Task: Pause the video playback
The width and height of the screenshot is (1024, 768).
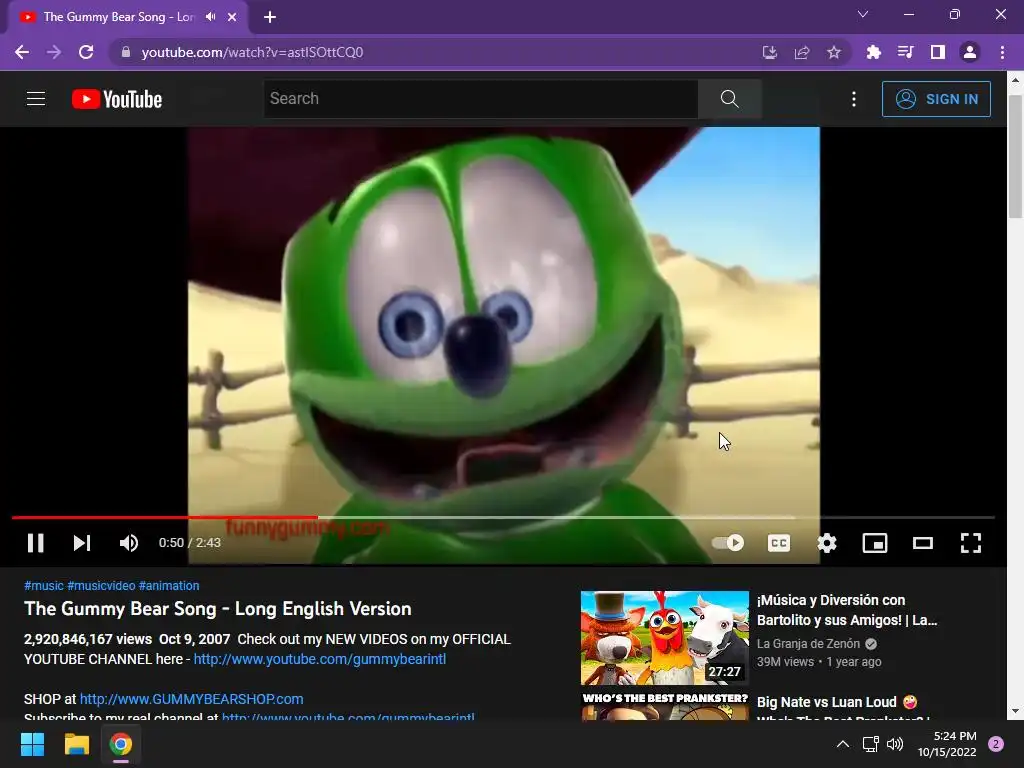Action: 35,543
